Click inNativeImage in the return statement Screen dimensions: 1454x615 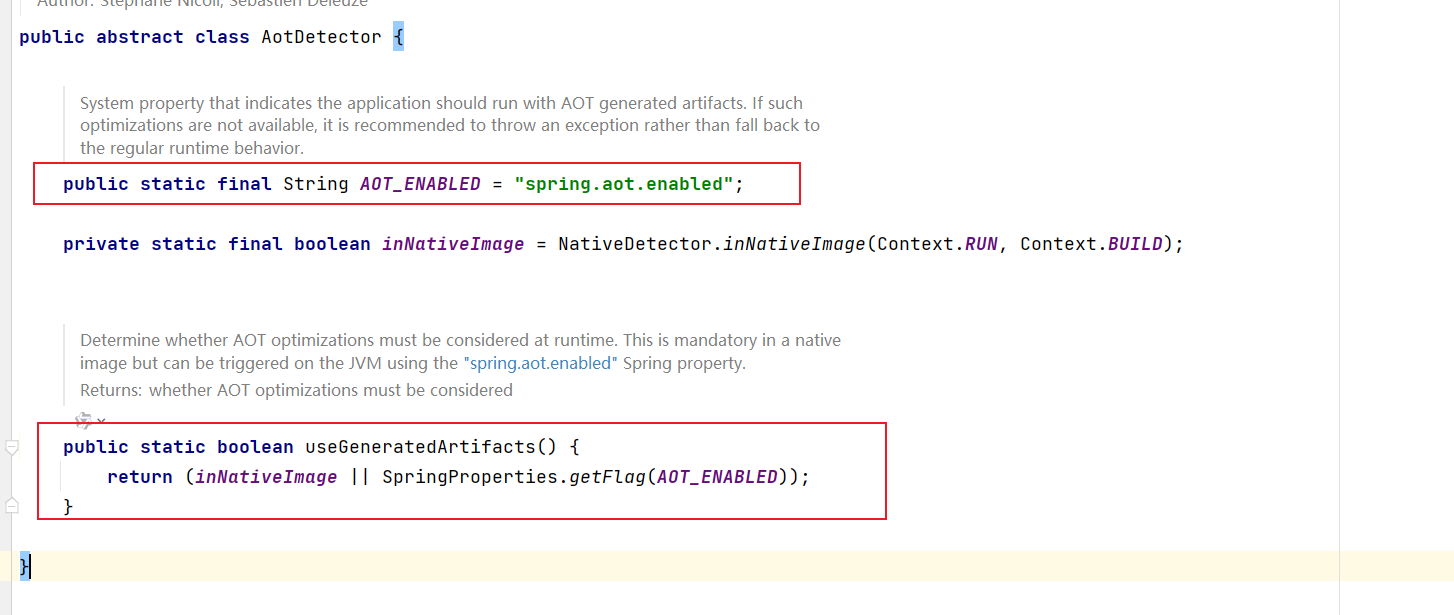[266, 477]
